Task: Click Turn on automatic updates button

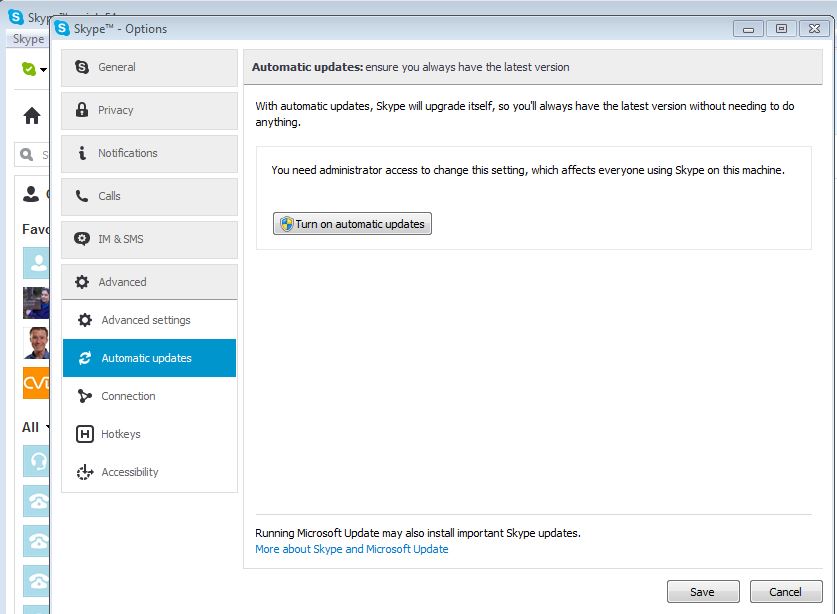Action: click(352, 224)
